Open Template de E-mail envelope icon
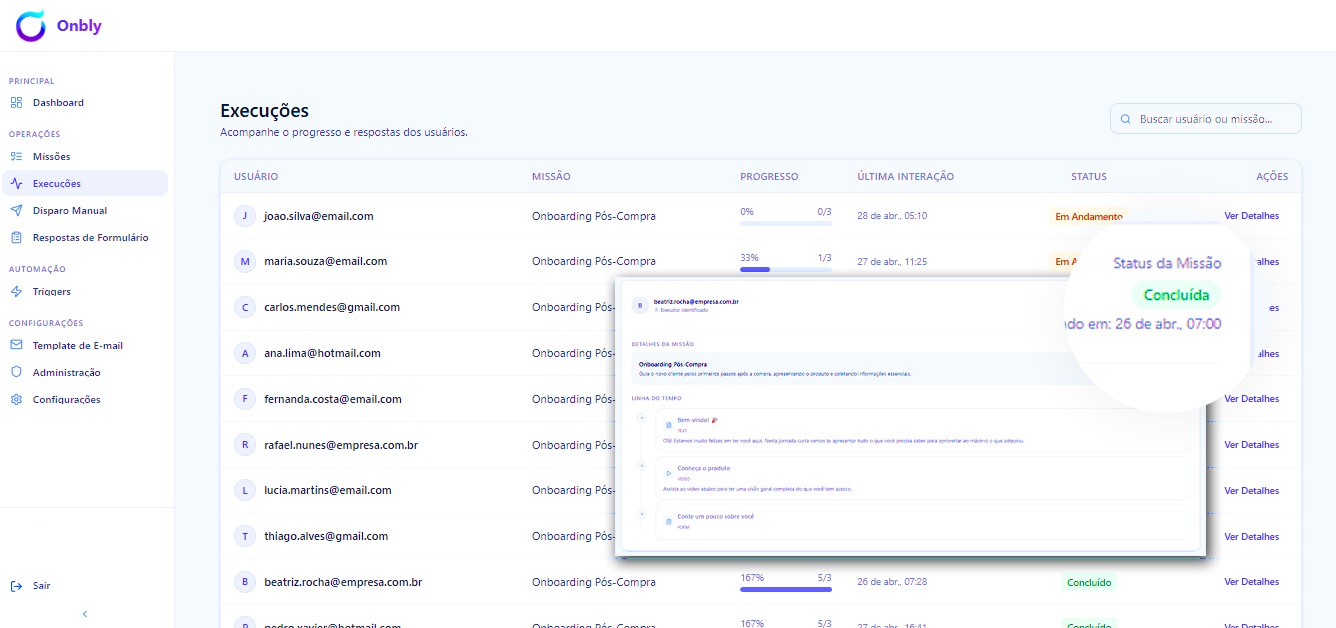 (x=16, y=346)
